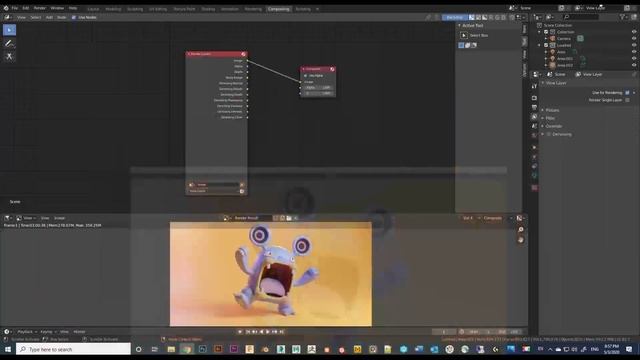Expand the Passes panel
The height and width of the screenshot is (360, 640).
pos(552,110)
